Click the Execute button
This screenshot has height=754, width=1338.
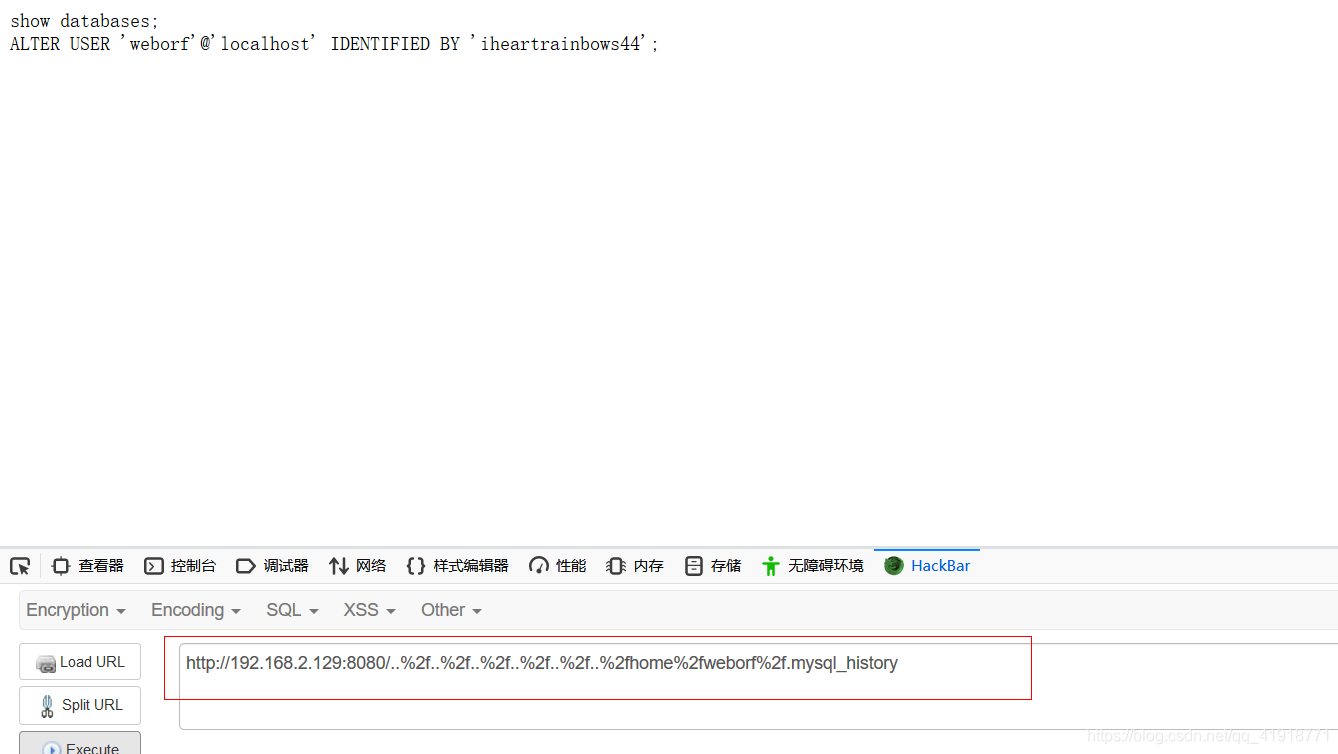80,744
